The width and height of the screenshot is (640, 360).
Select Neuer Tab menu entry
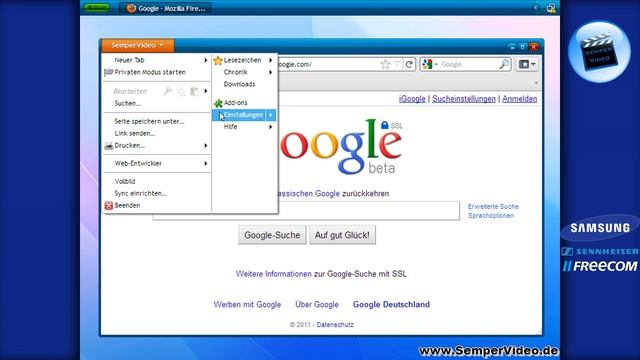pyautogui.click(x=129, y=60)
